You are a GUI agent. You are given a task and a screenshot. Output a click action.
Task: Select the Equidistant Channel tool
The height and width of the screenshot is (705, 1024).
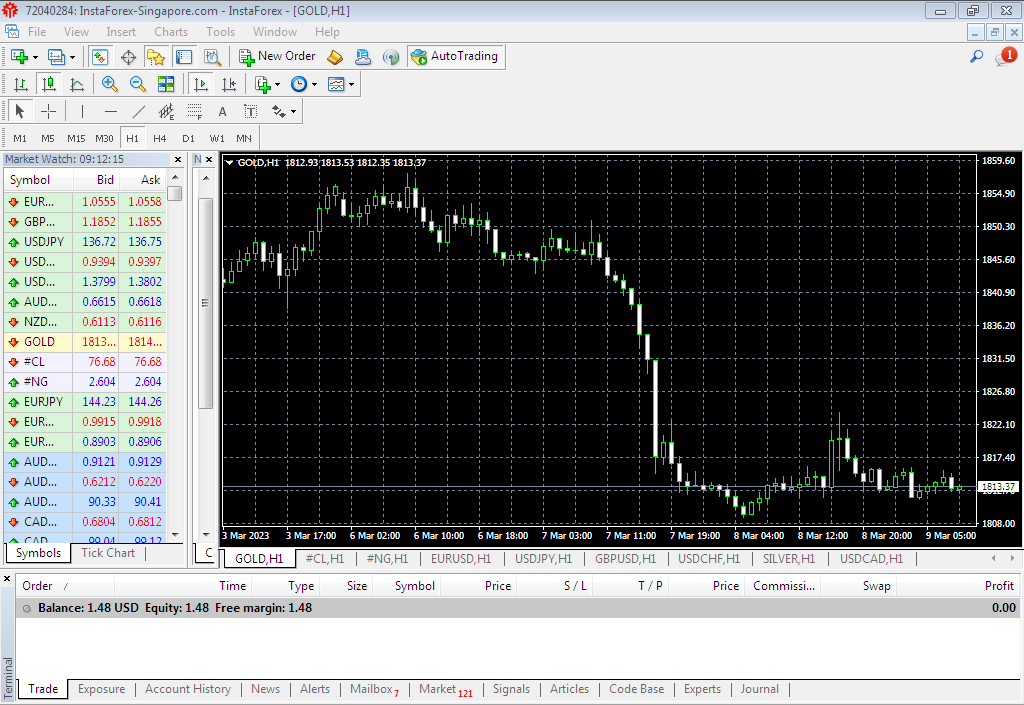point(167,112)
